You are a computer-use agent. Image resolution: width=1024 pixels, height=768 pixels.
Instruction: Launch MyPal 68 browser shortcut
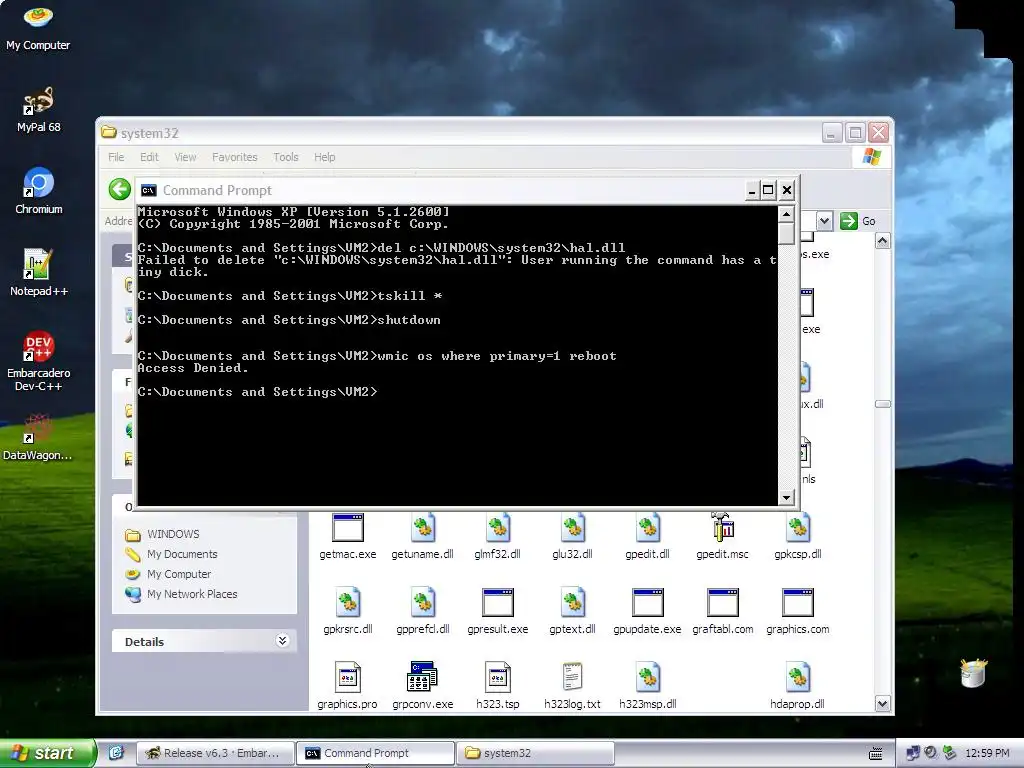click(38, 109)
